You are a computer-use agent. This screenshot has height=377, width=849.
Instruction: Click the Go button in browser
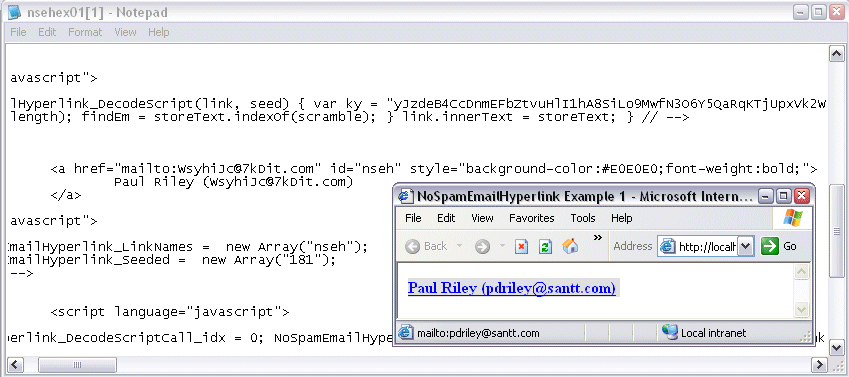click(x=779, y=246)
